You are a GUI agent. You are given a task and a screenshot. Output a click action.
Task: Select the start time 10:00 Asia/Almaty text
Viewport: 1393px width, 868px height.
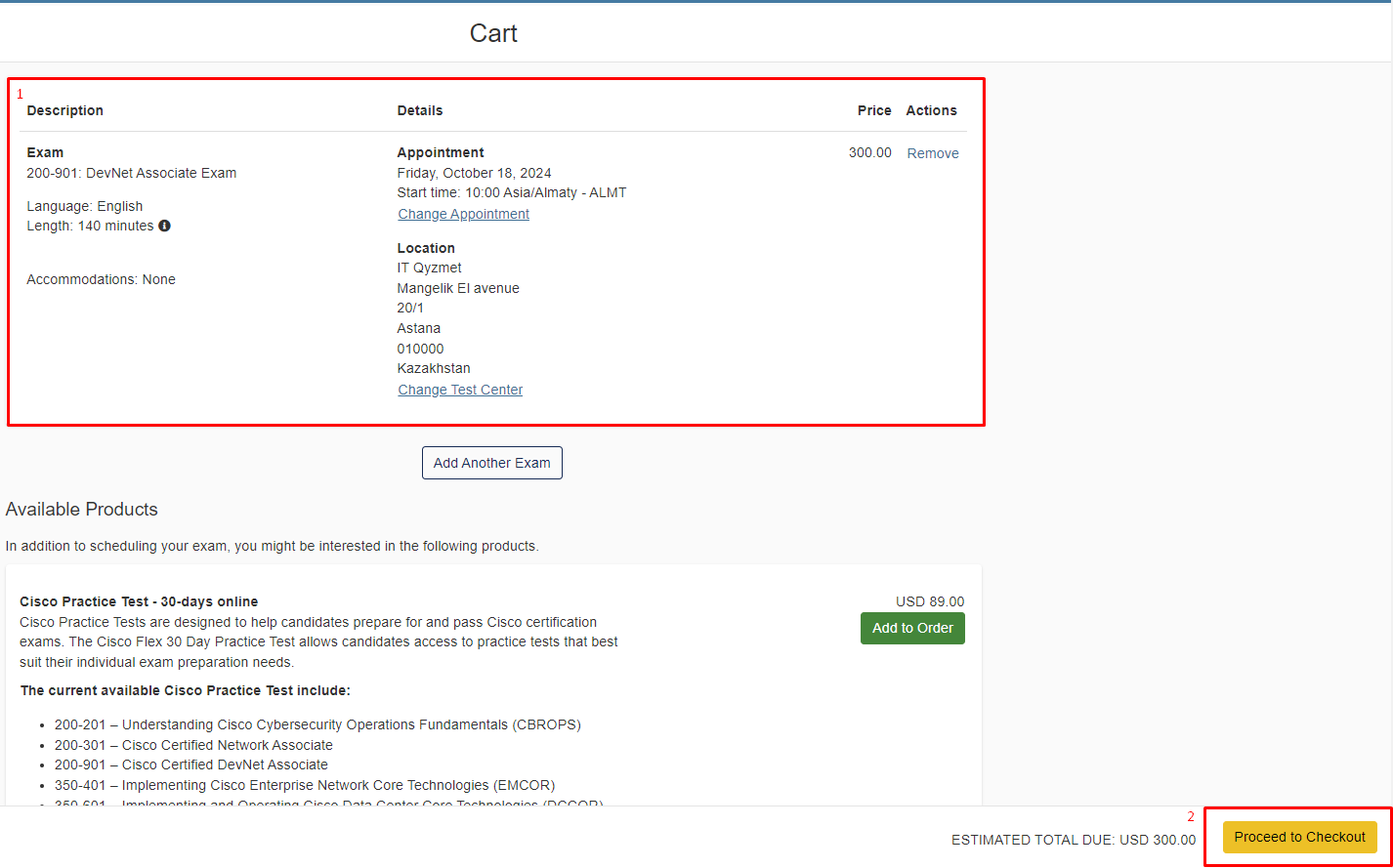(x=512, y=192)
